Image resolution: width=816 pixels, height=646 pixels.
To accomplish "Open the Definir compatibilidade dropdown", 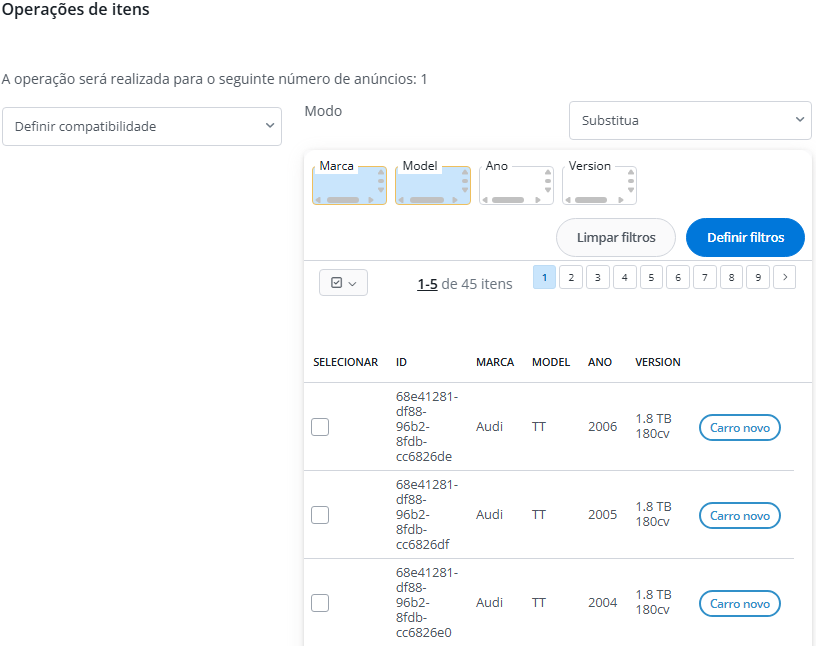I will 142,126.
